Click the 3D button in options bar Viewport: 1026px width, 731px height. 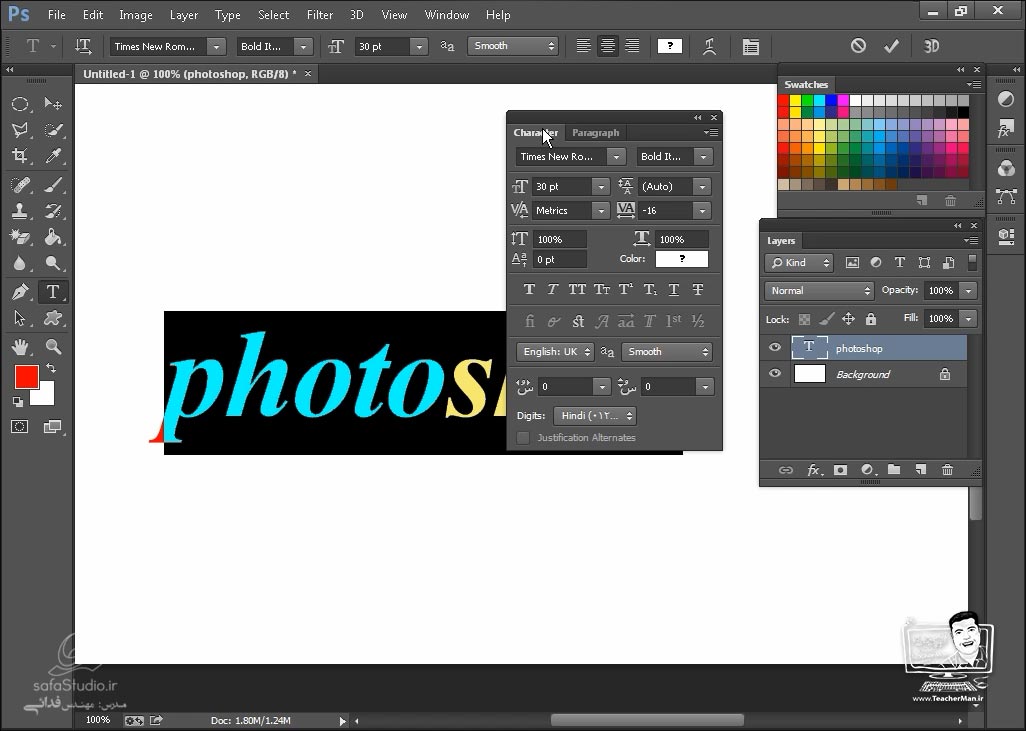(x=931, y=46)
